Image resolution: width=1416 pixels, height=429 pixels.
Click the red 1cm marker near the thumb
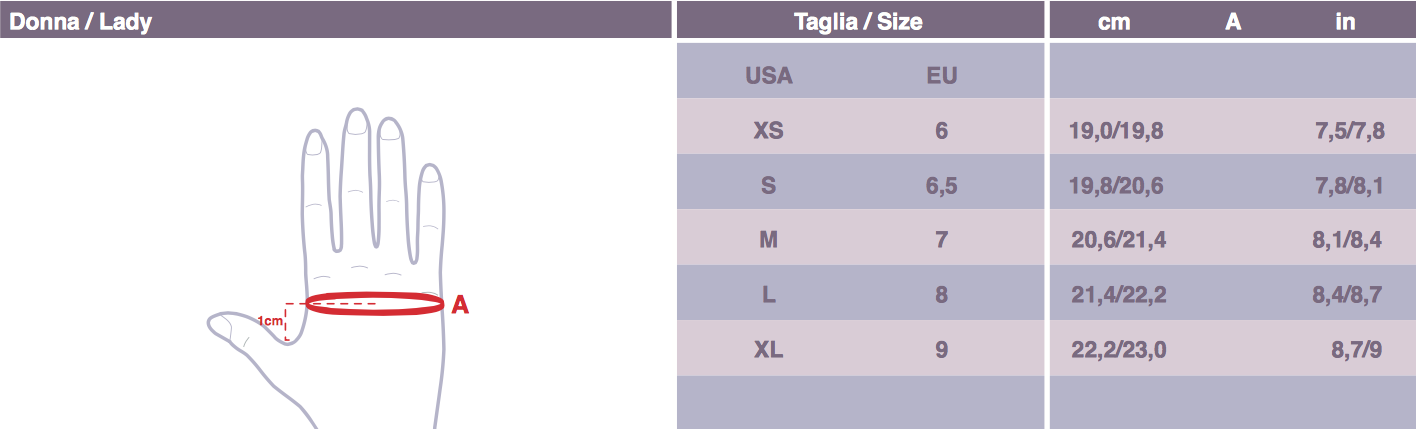(x=270, y=321)
